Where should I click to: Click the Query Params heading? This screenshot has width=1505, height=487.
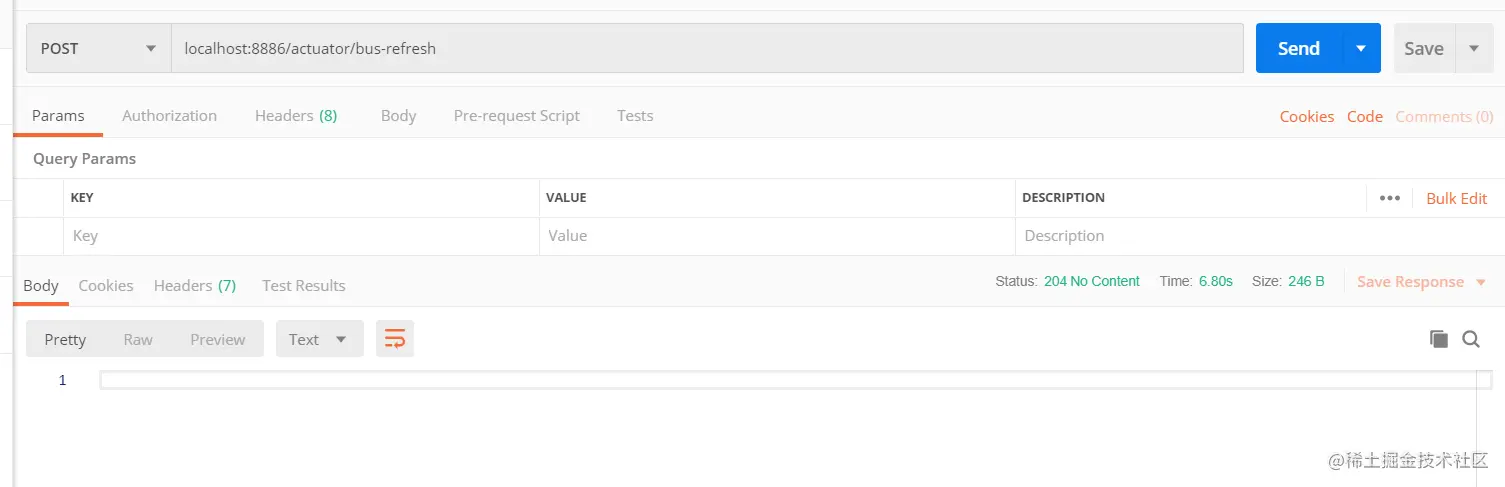coord(84,159)
